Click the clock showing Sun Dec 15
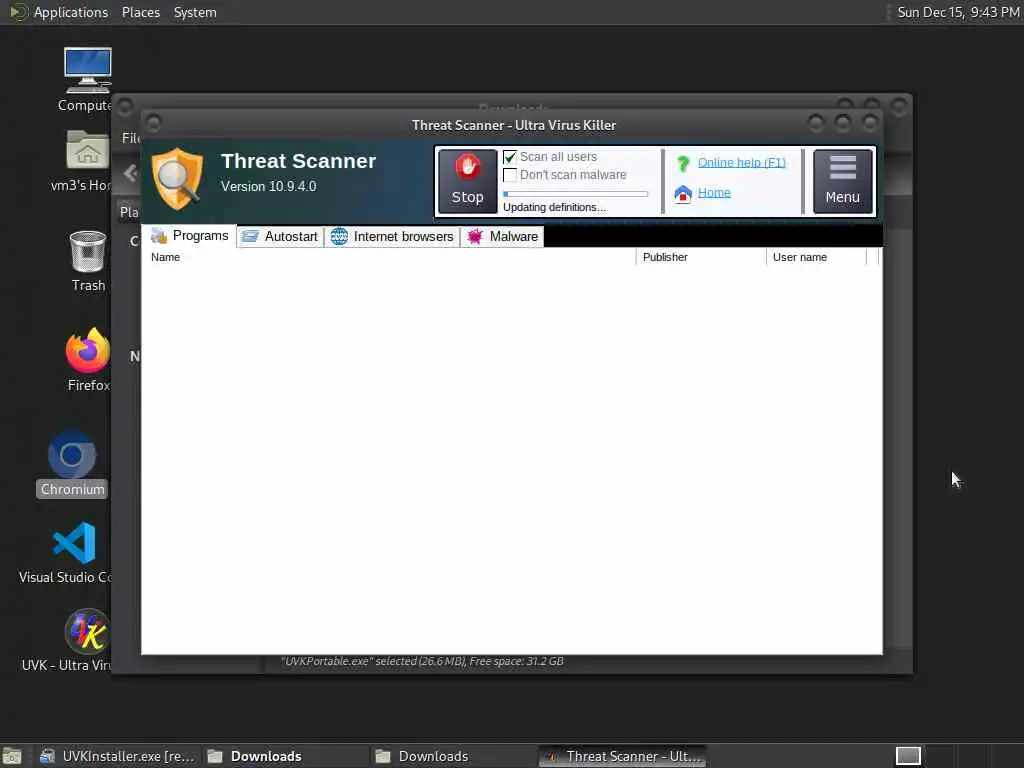The width and height of the screenshot is (1024, 768). pos(958,12)
